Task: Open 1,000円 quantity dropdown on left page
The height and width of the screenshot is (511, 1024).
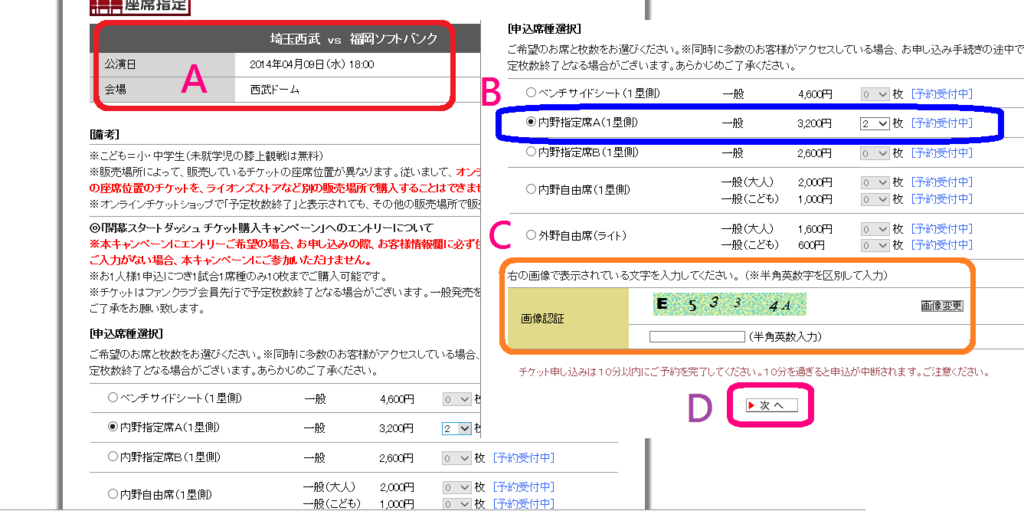Action: point(457,503)
